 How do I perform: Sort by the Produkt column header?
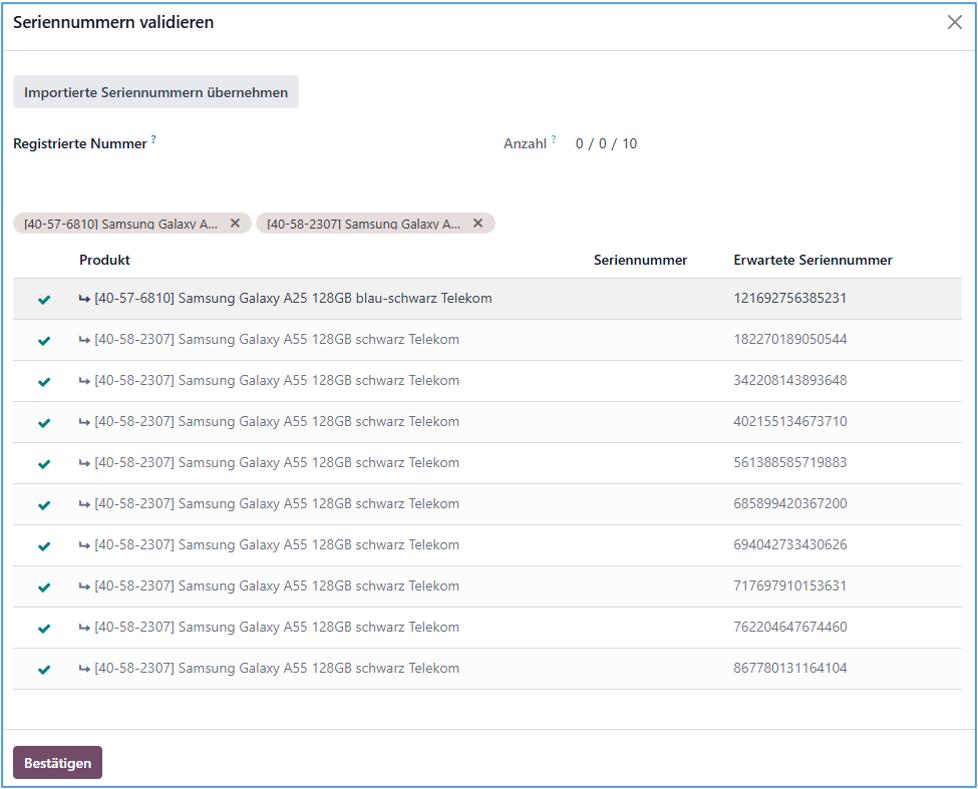(105, 260)
